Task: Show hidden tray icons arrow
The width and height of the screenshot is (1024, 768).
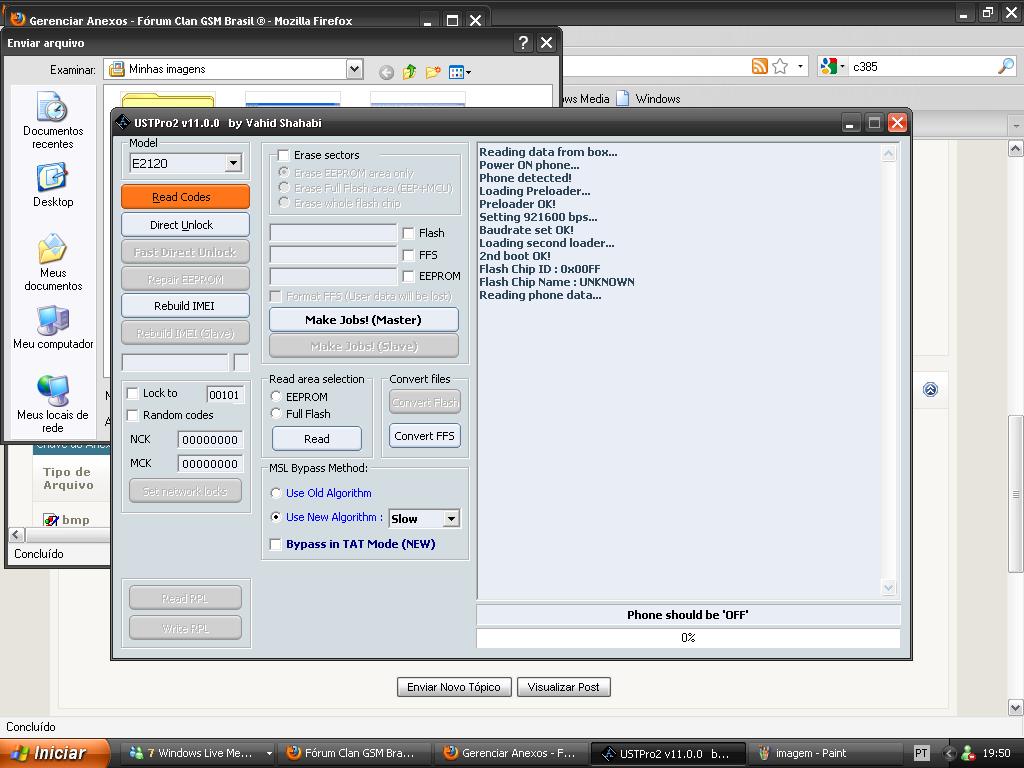Action: coord(950,753)
